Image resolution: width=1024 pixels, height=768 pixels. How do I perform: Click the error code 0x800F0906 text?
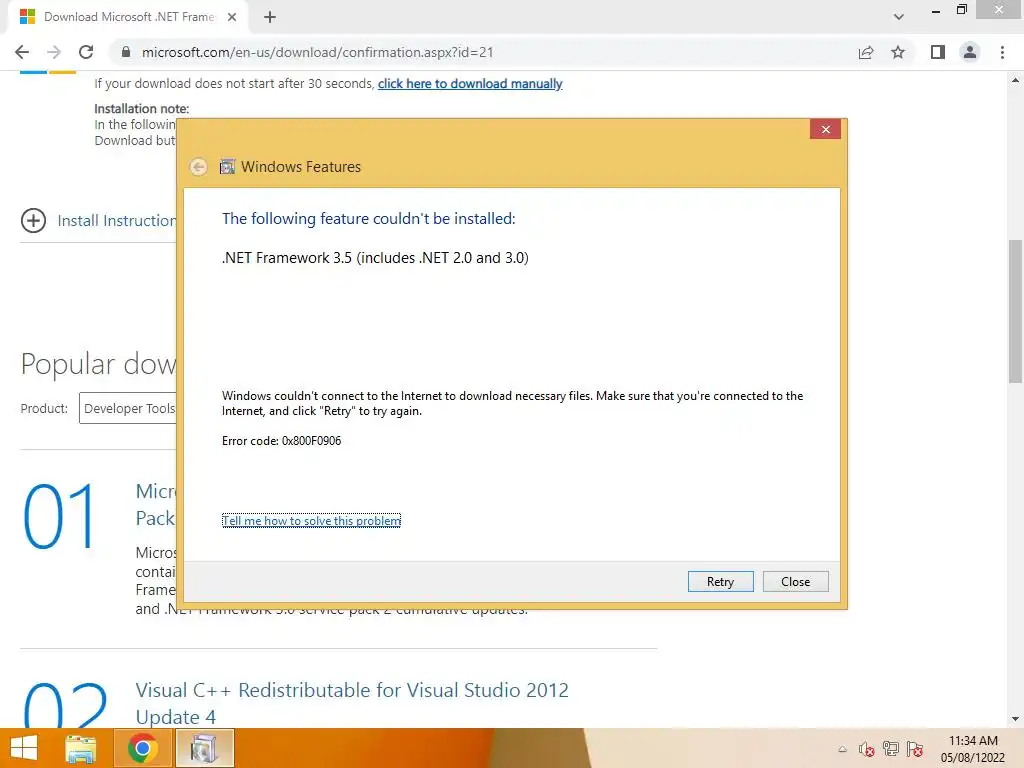pos(281,441)
